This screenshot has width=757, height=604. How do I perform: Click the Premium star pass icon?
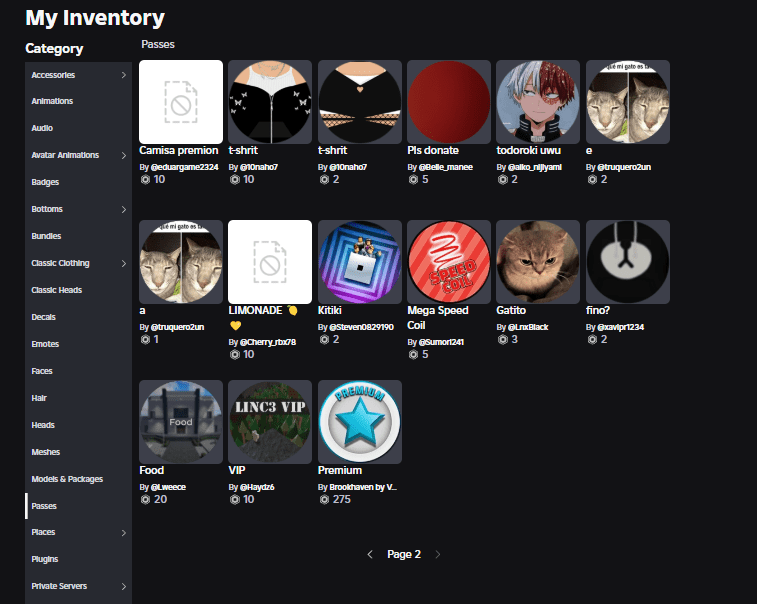(359, 421)
